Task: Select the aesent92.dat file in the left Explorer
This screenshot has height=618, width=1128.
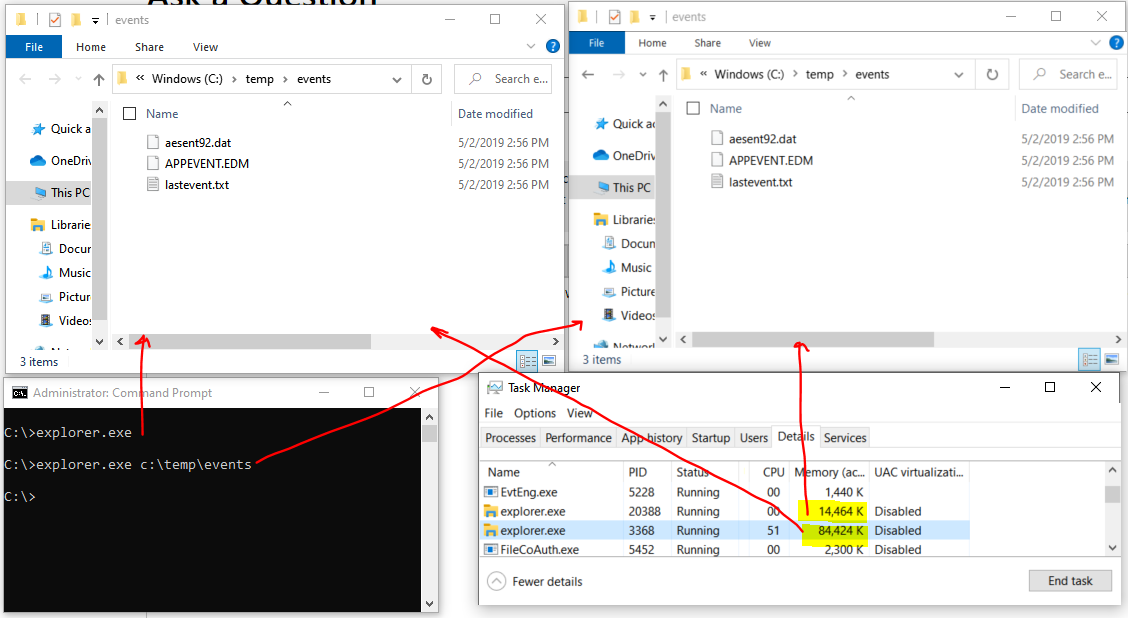Action: (x=198, y=142)
